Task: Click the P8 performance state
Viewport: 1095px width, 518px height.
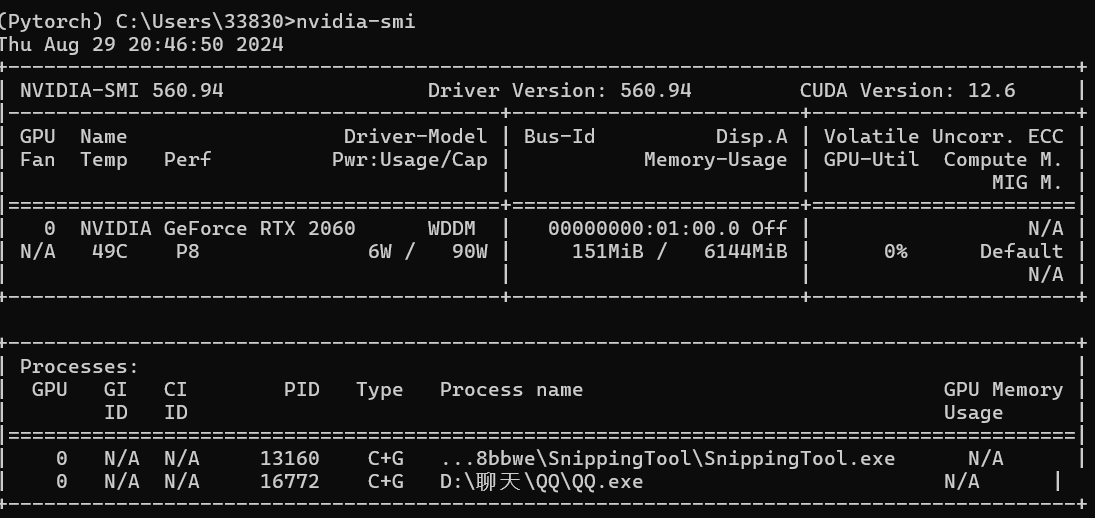Action: tap(188, 251)
